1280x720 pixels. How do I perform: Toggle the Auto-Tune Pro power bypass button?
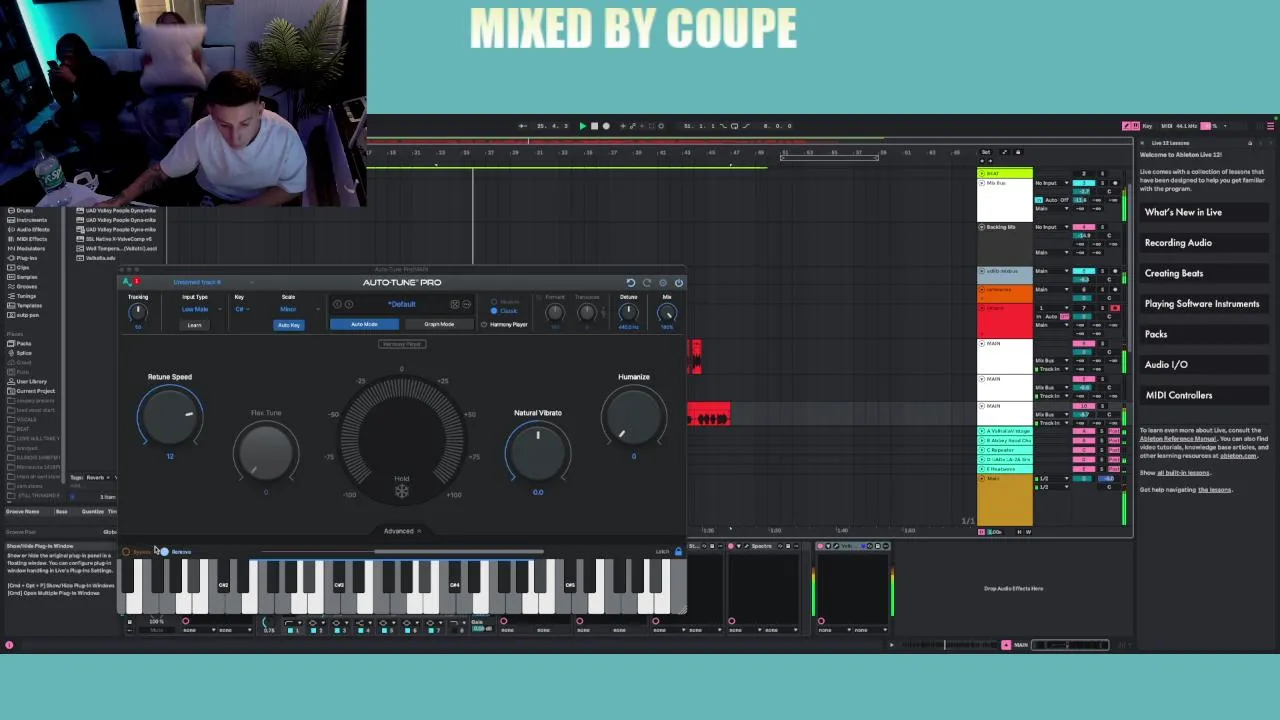pyautogui.click(x=678, y=283)
